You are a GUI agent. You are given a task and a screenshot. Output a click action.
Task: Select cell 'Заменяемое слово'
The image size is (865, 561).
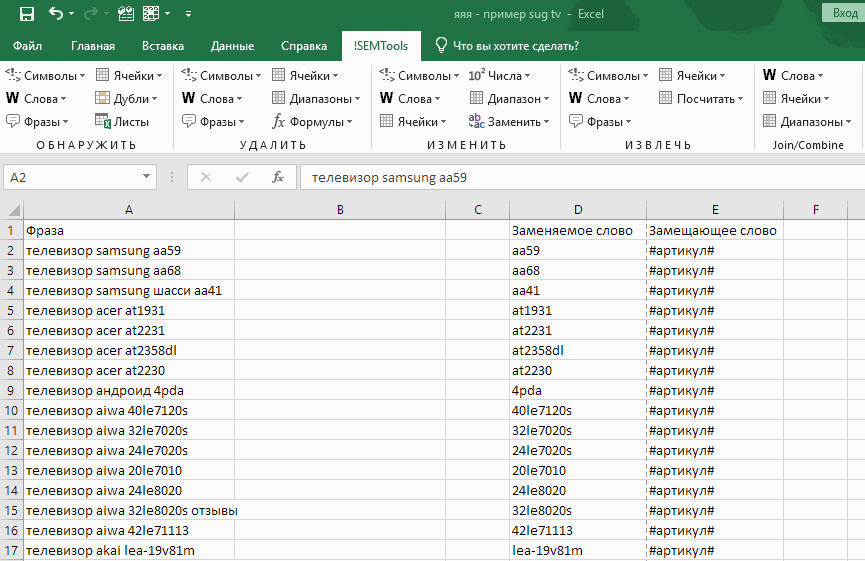coord(578,231)
